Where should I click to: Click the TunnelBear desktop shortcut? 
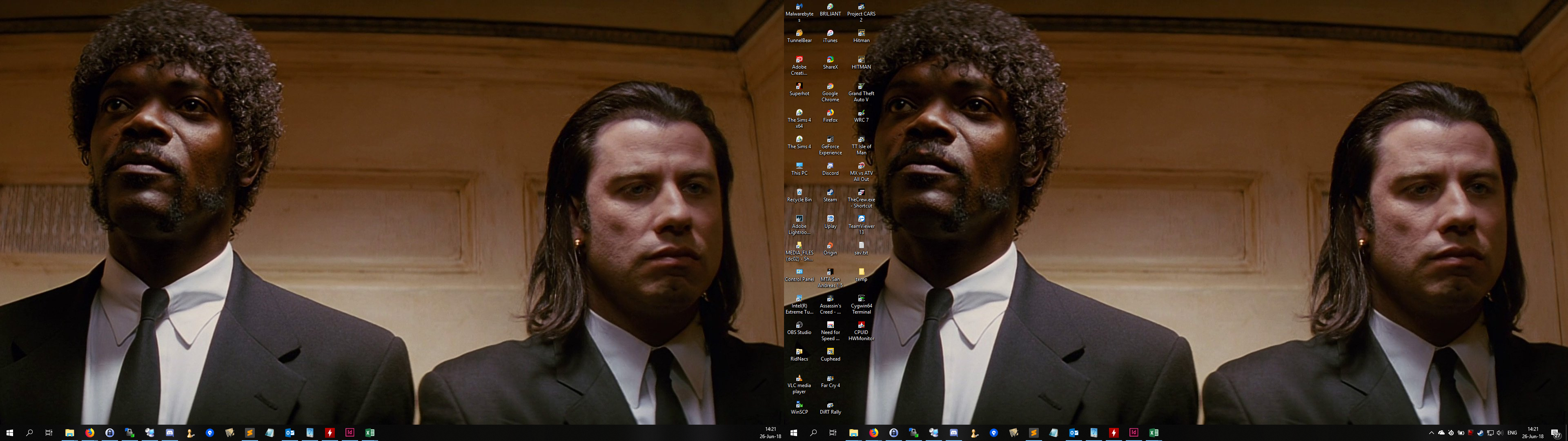[x=799, y=36]
